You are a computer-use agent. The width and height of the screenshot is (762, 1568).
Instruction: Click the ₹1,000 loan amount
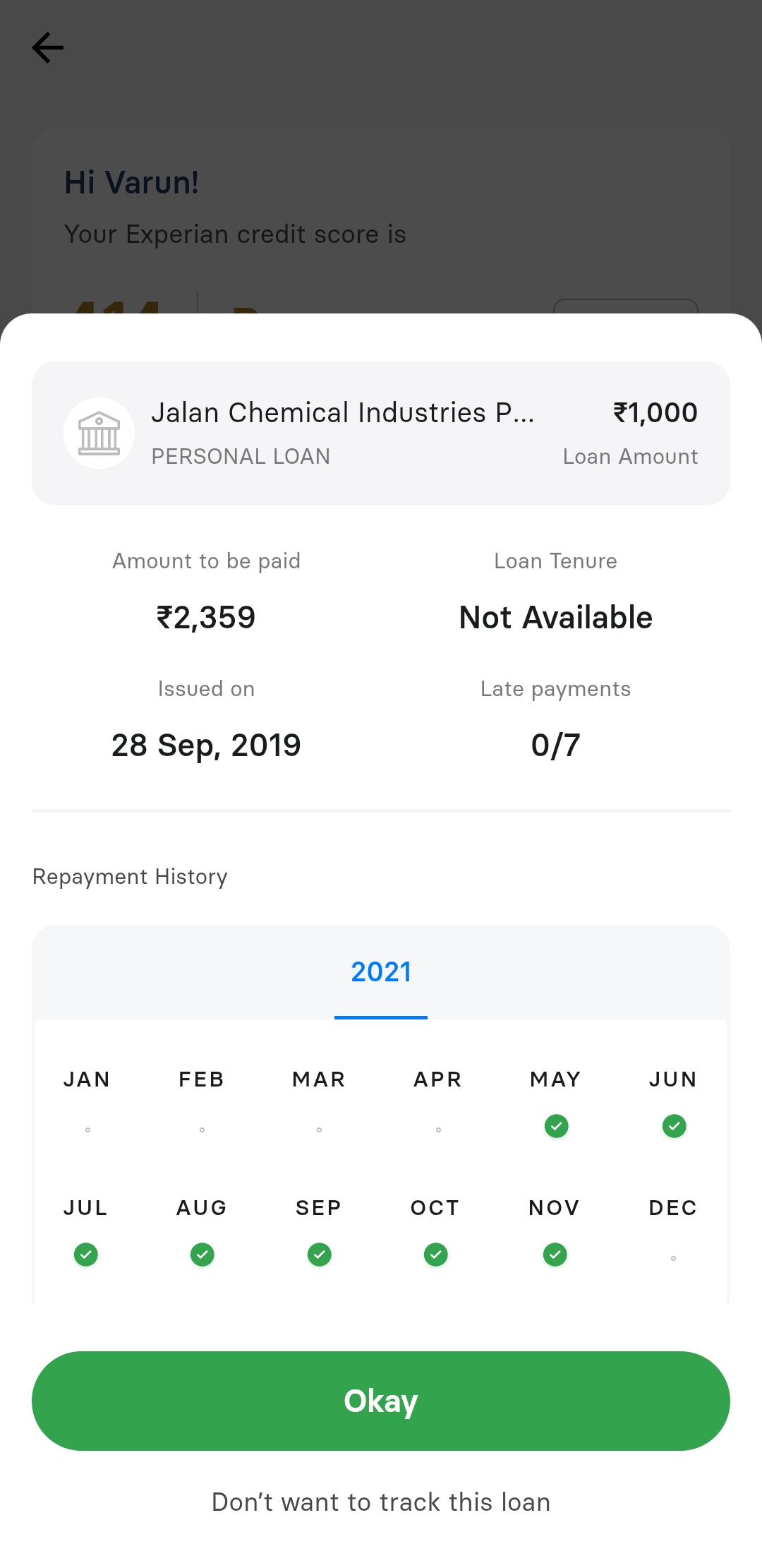[x=655, y=413]
